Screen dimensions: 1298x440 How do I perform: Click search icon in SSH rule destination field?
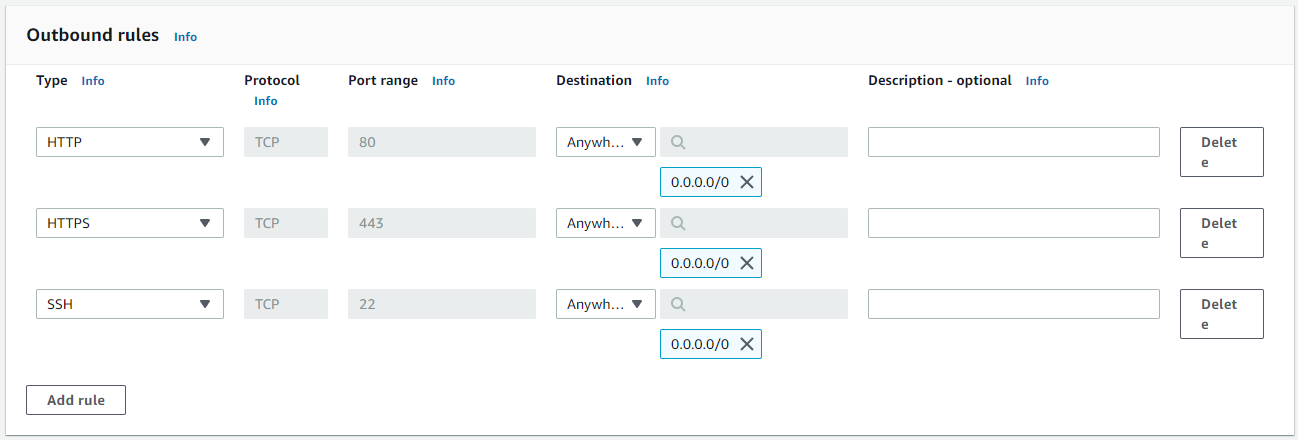(678, 304)
